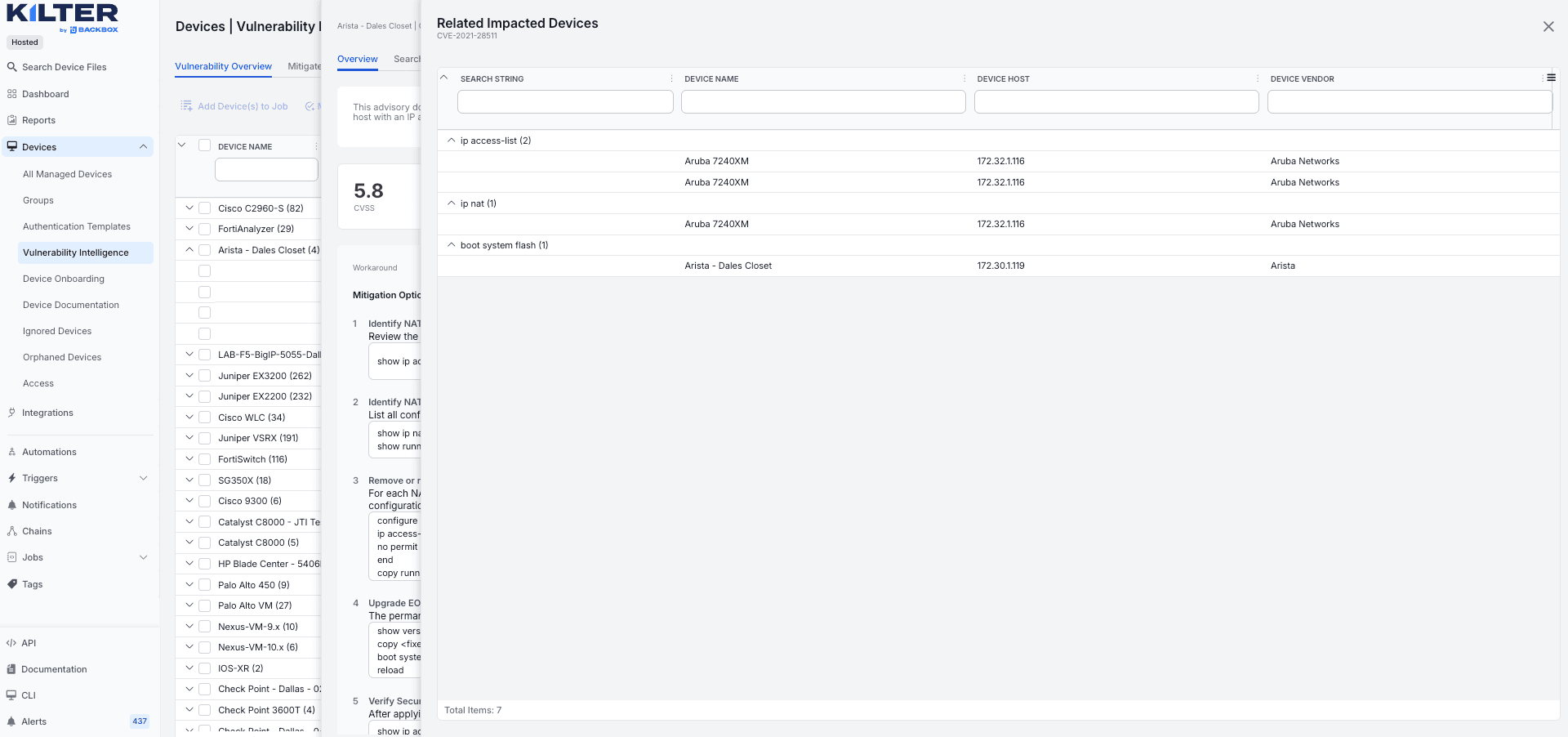Click the Kilter logo
This screenshot has width=1568, height=737.
tap(62, 18)
